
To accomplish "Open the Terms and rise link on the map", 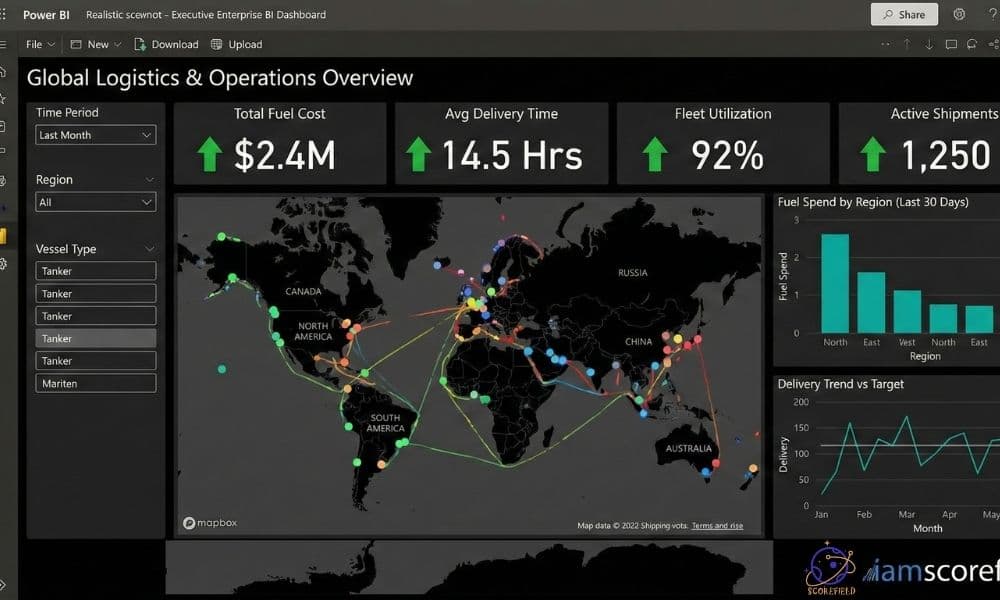I will click(x=717, y=523).
